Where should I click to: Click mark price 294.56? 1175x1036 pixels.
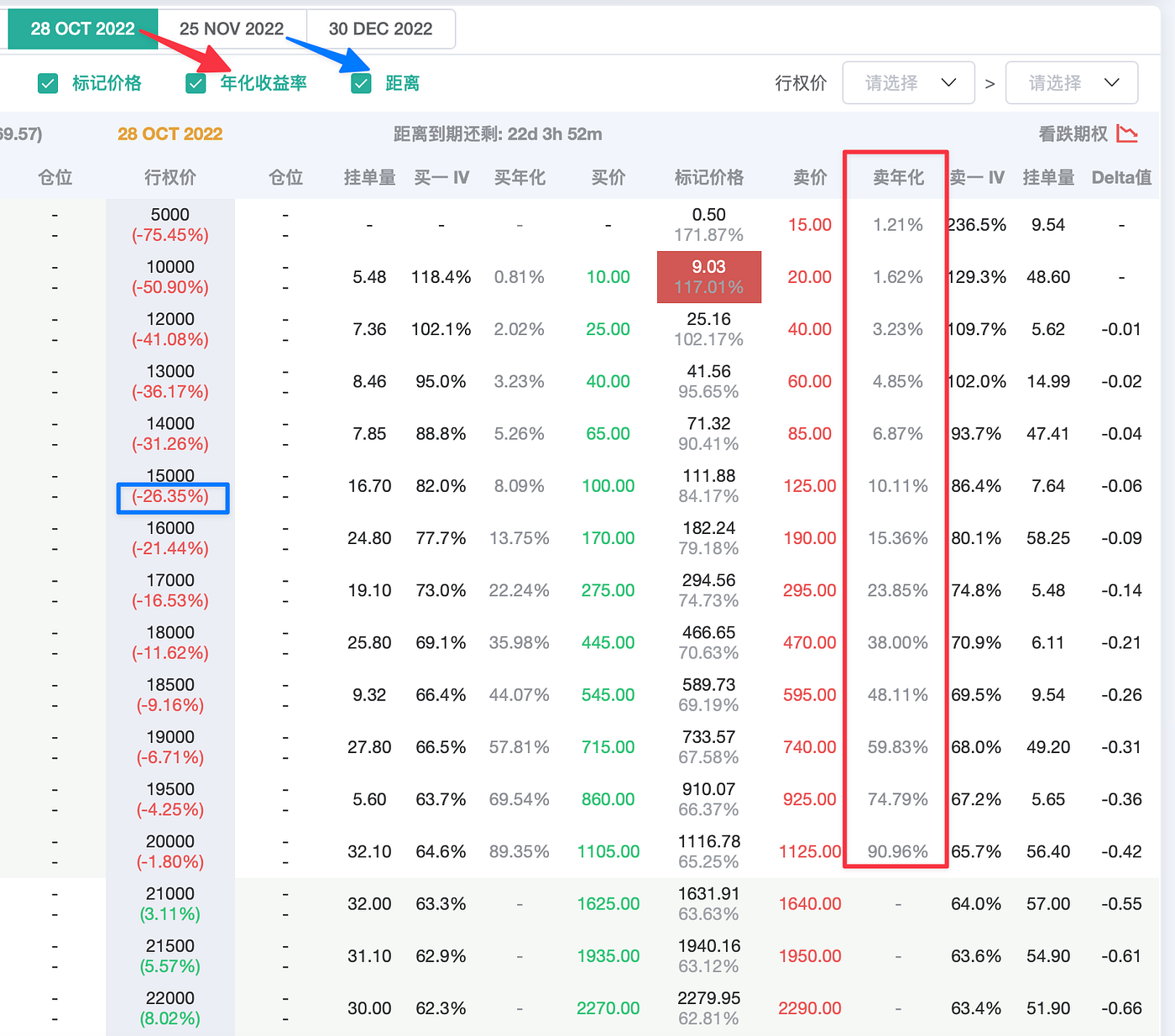709,580
